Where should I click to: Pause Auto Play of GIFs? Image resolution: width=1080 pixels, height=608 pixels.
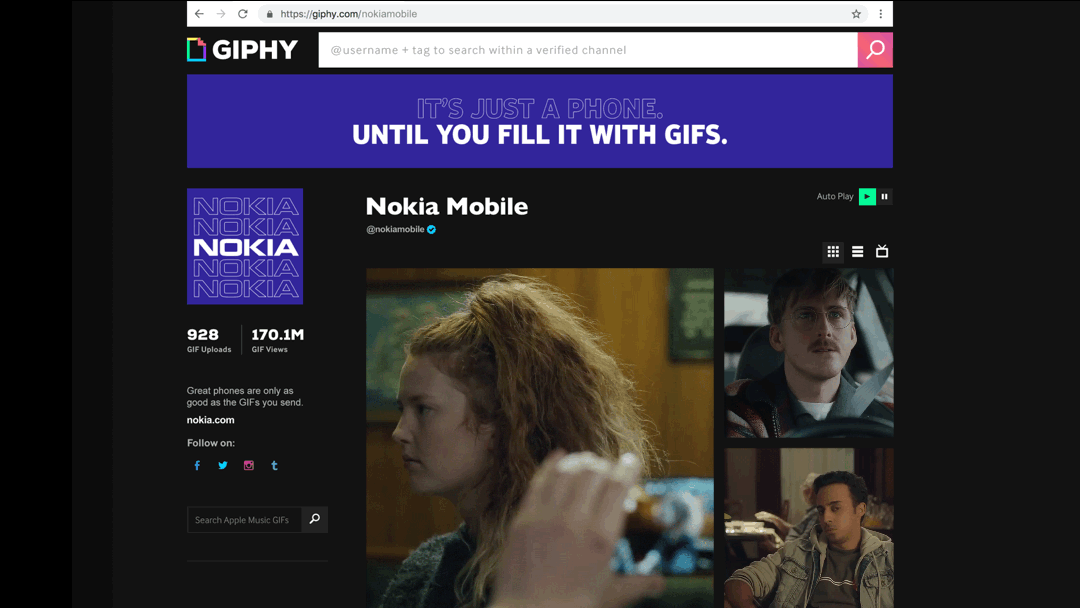[884, 196]
